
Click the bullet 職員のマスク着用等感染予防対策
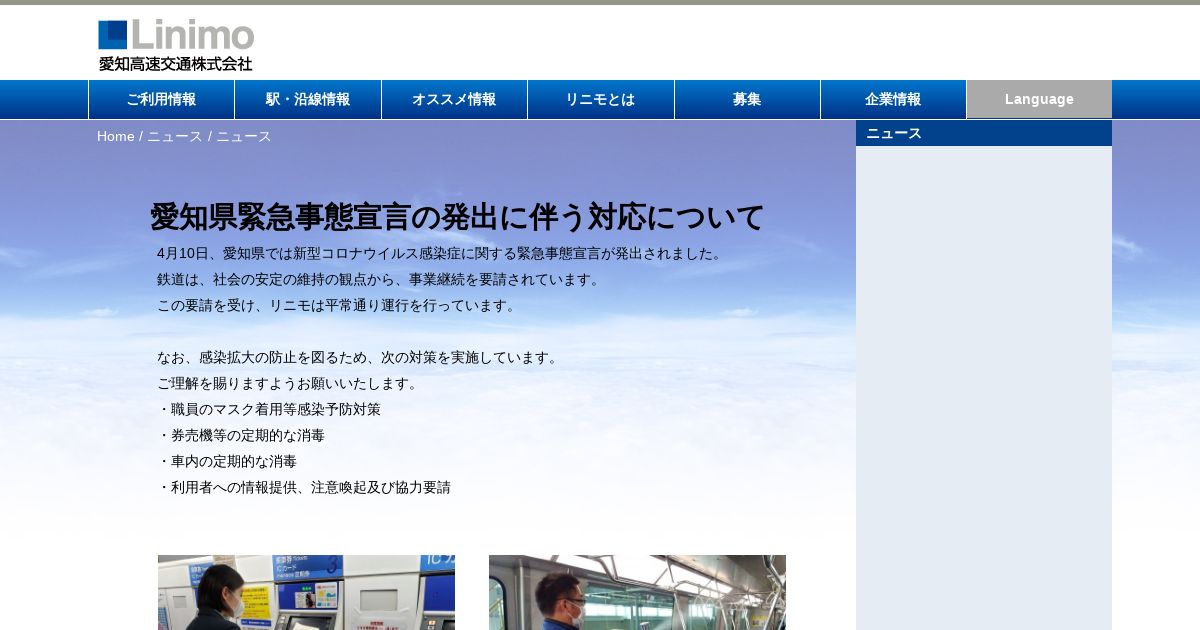269,409
